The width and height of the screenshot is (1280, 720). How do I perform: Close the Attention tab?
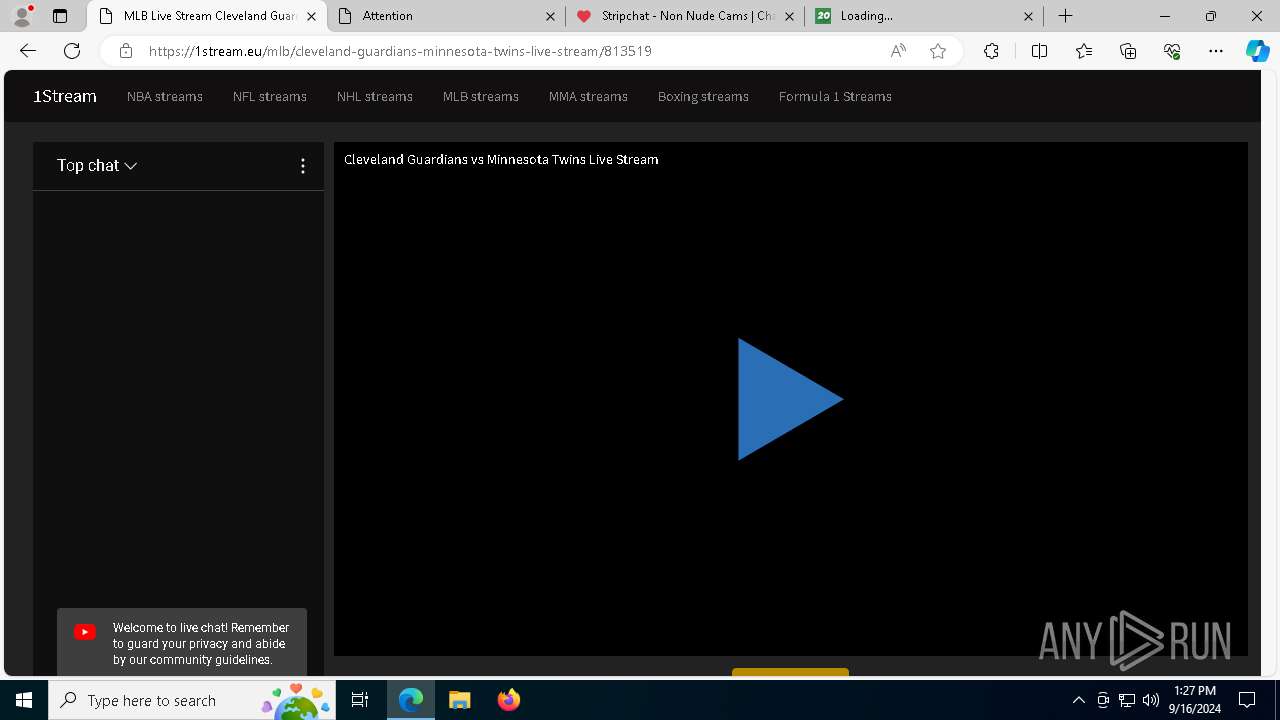[x=550, y=16]
